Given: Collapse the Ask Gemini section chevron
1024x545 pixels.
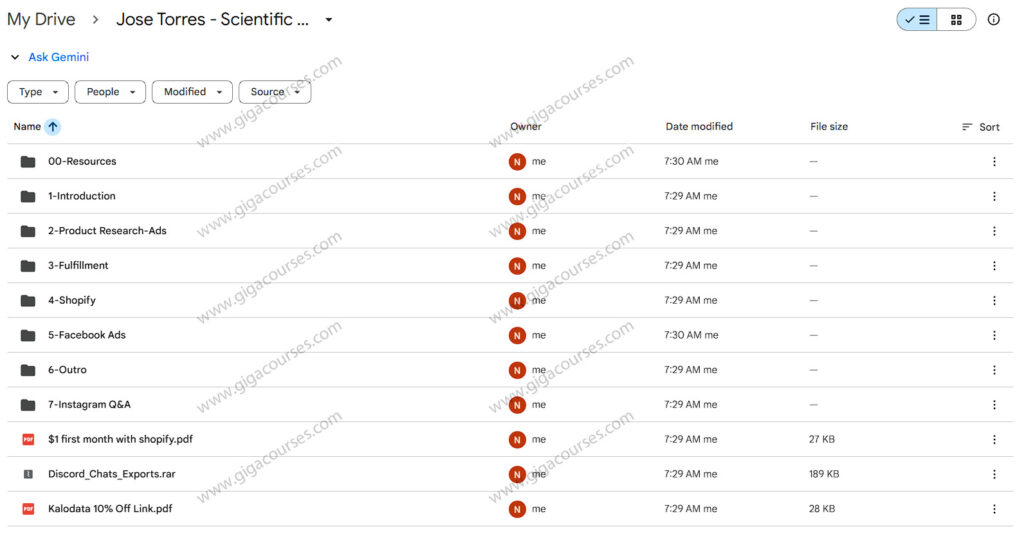Looking at the screenshot, I should pos(15,57).
